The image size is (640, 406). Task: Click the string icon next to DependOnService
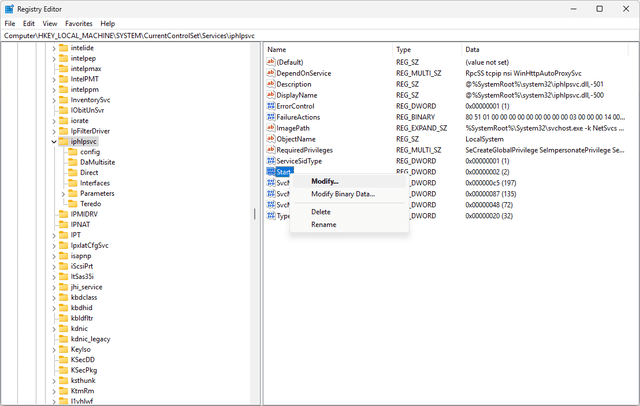pos(271,73)
